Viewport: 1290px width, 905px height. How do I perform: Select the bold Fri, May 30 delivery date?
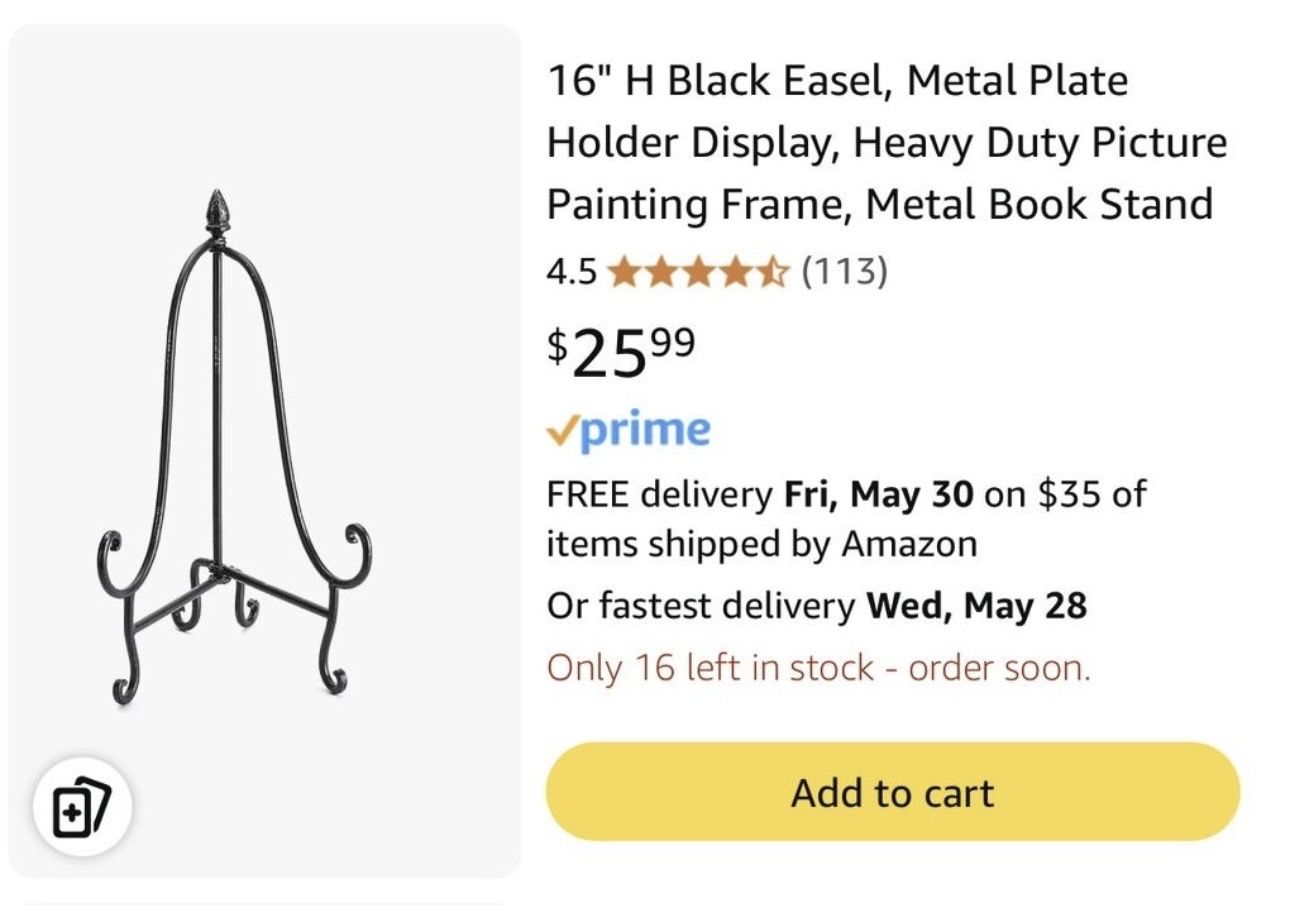pos(878,494)
